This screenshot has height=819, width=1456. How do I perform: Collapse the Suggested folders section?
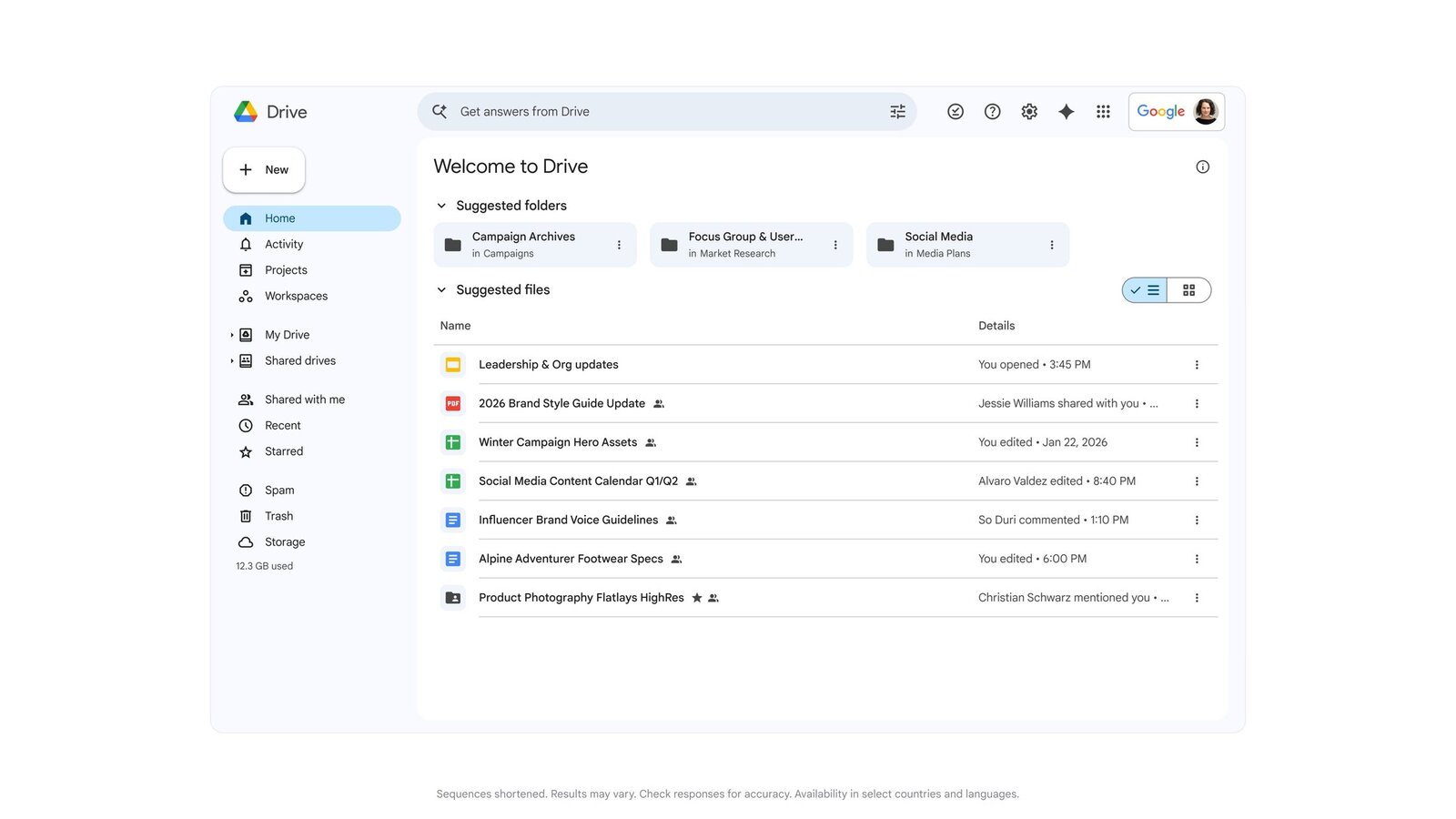click(441, 206)
